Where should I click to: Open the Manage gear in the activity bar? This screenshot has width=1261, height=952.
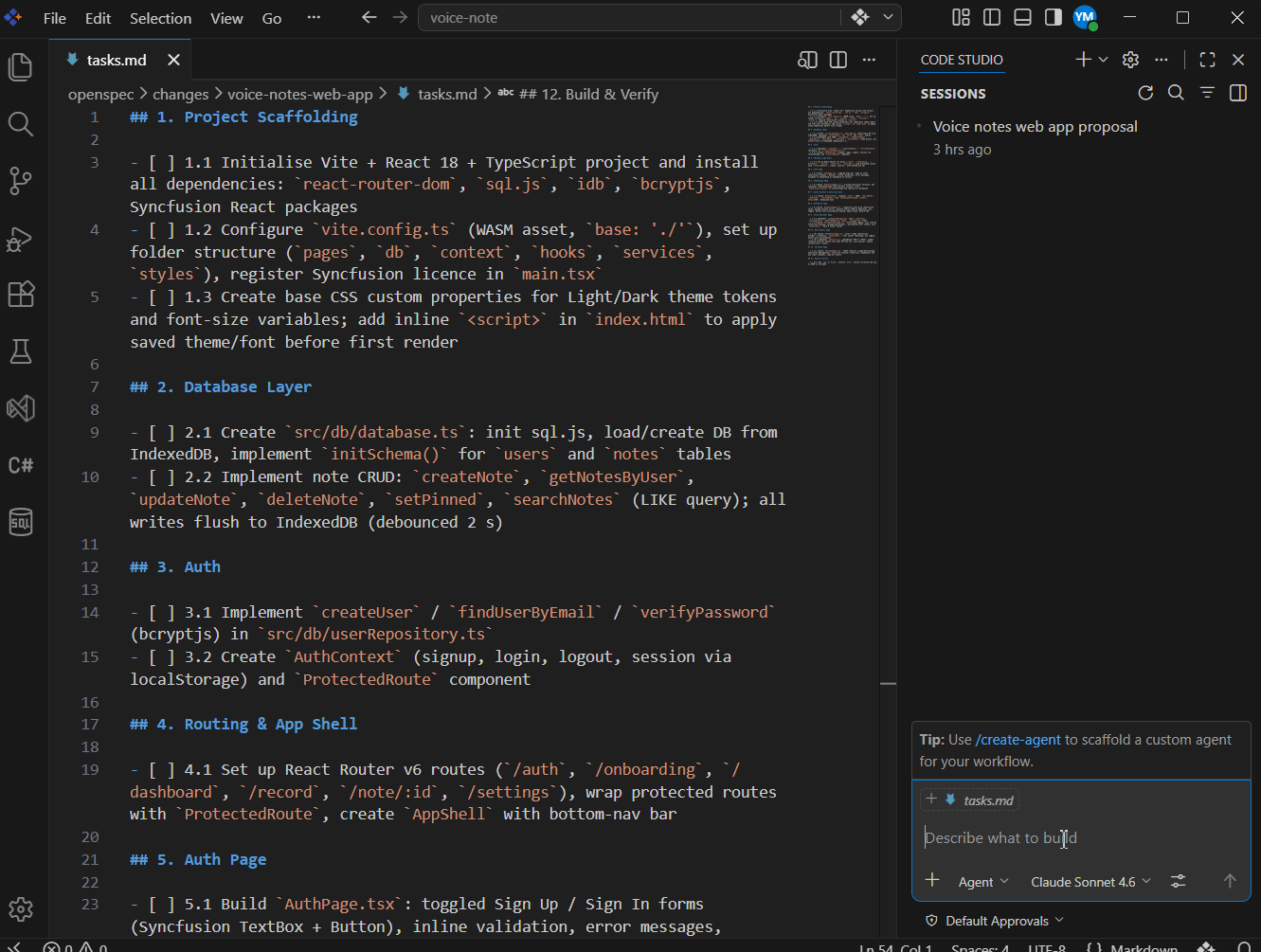click(21, 910)
